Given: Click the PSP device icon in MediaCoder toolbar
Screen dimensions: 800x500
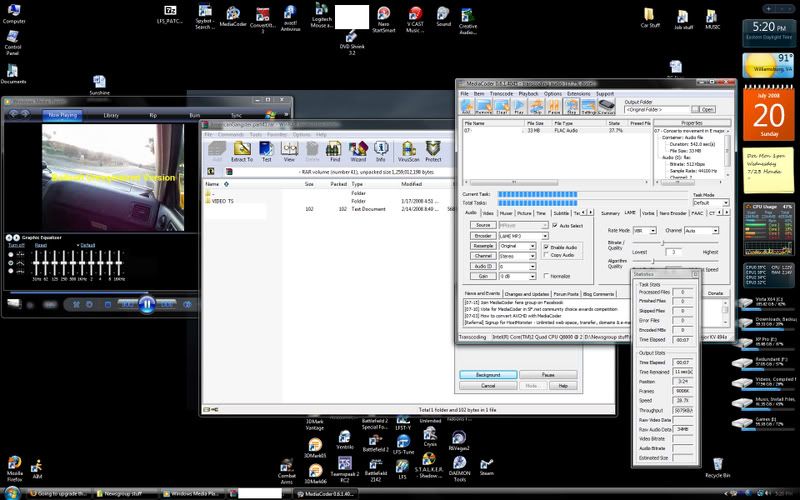Looking at the screenshot, I should pyautogui.click(x=607, y=106).
